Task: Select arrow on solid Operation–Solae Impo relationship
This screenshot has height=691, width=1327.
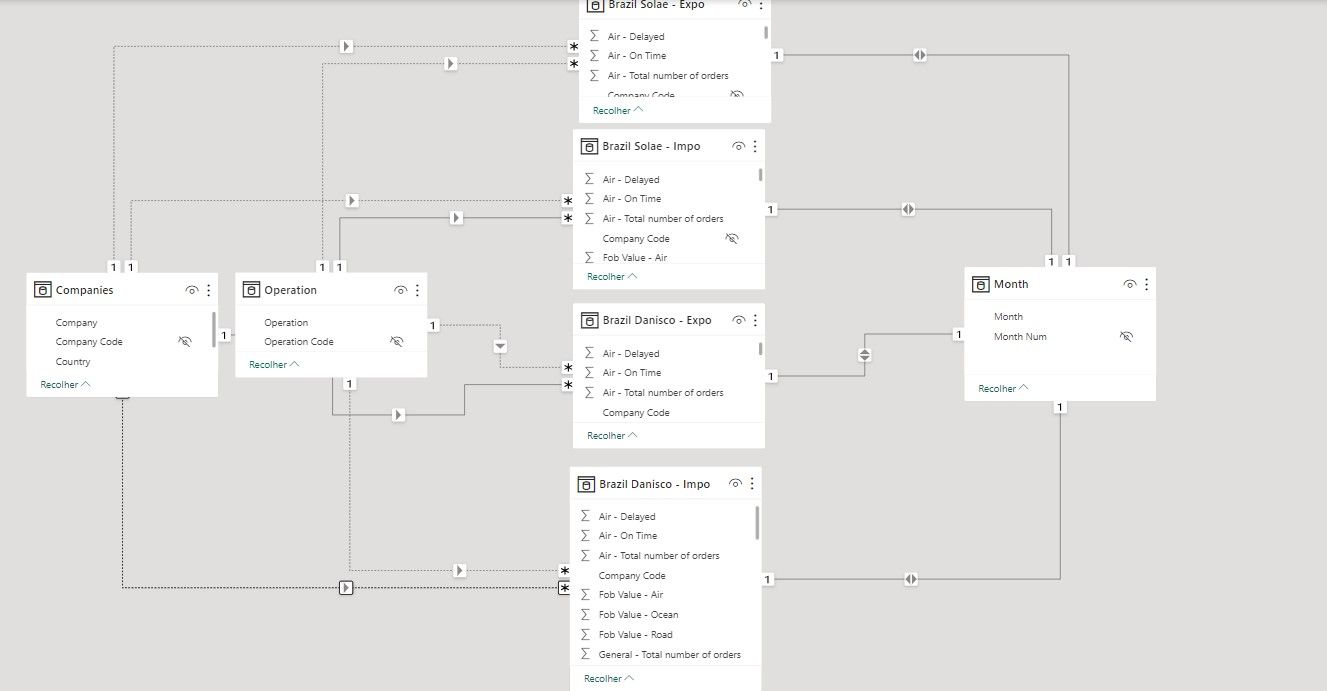Action: [x=456, y=217]
